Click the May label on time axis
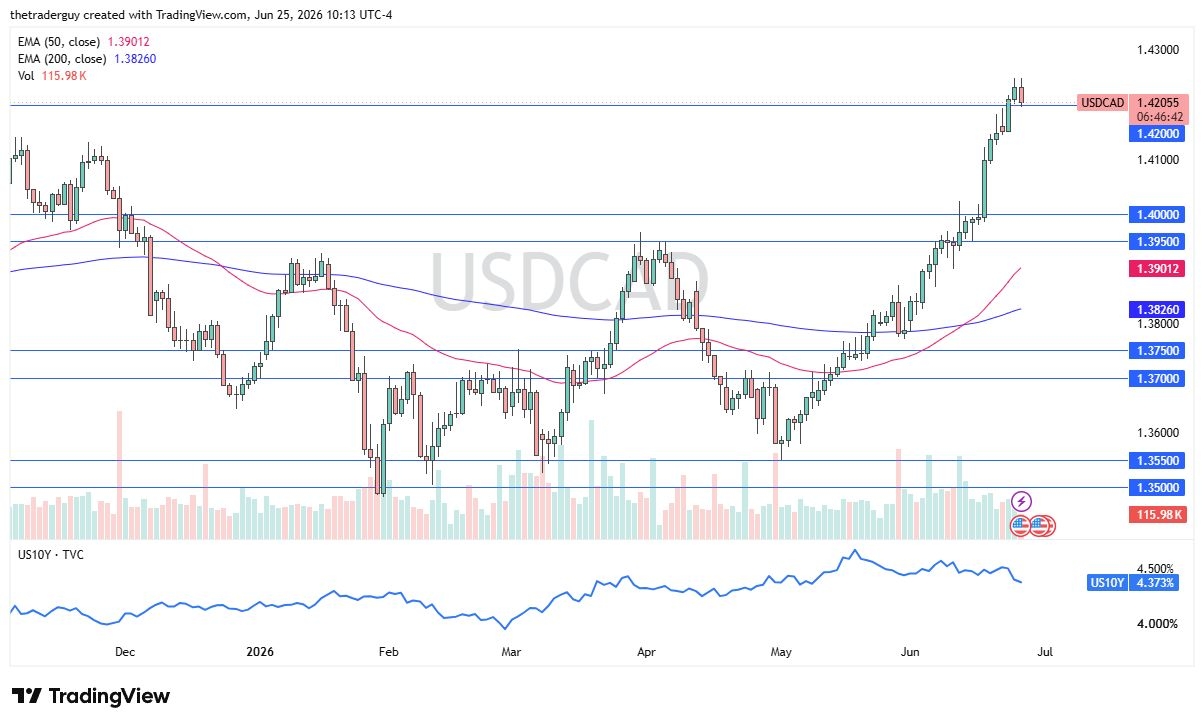This screenshot has height=726, width=1204. tap(781, 652)
